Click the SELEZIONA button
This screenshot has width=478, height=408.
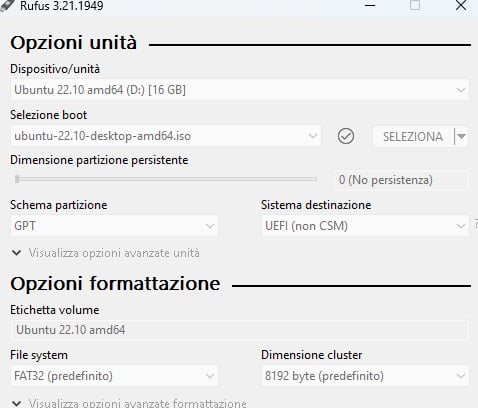point(413,136)
